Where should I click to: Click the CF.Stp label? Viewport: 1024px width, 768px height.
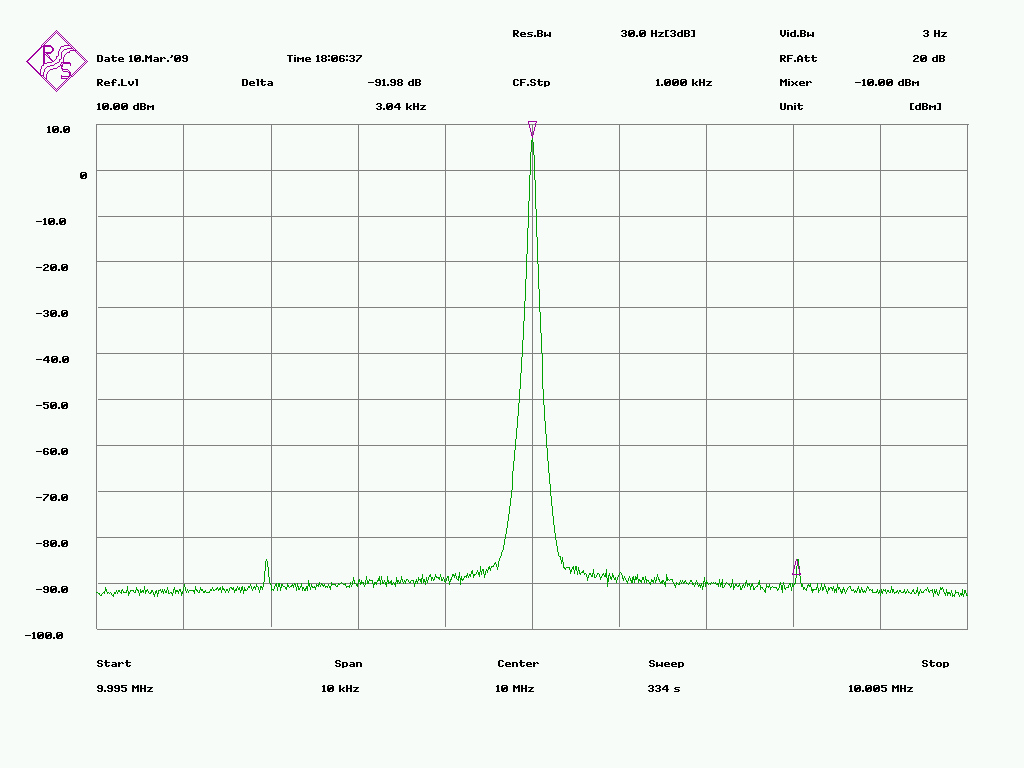(x=531, y=83)
